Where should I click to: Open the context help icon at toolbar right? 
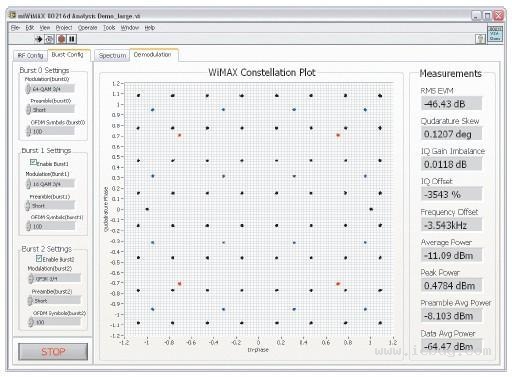[480, 39]
